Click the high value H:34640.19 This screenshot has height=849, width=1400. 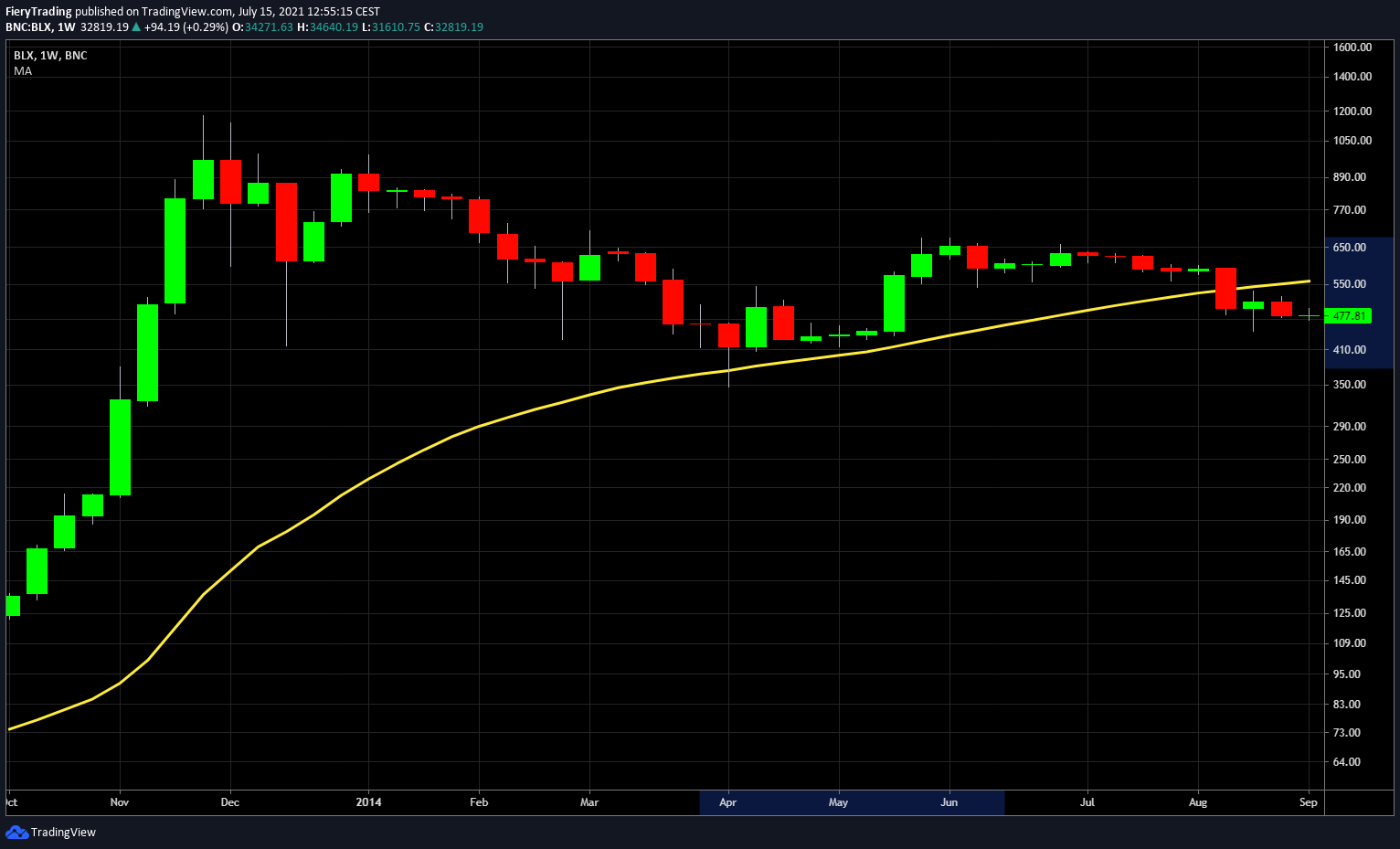[327, 27]
